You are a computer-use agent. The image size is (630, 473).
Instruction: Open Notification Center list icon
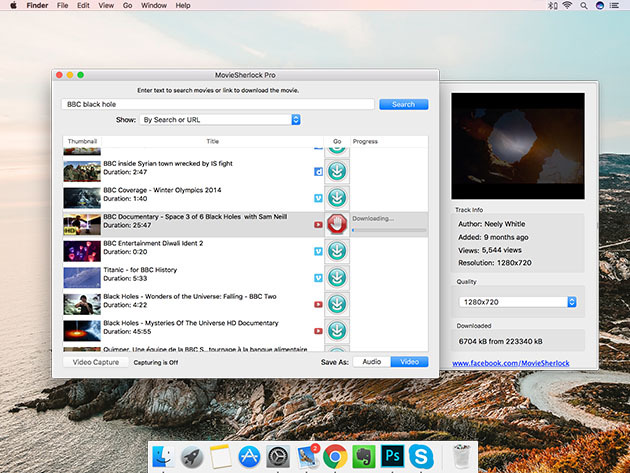(614, 6)
